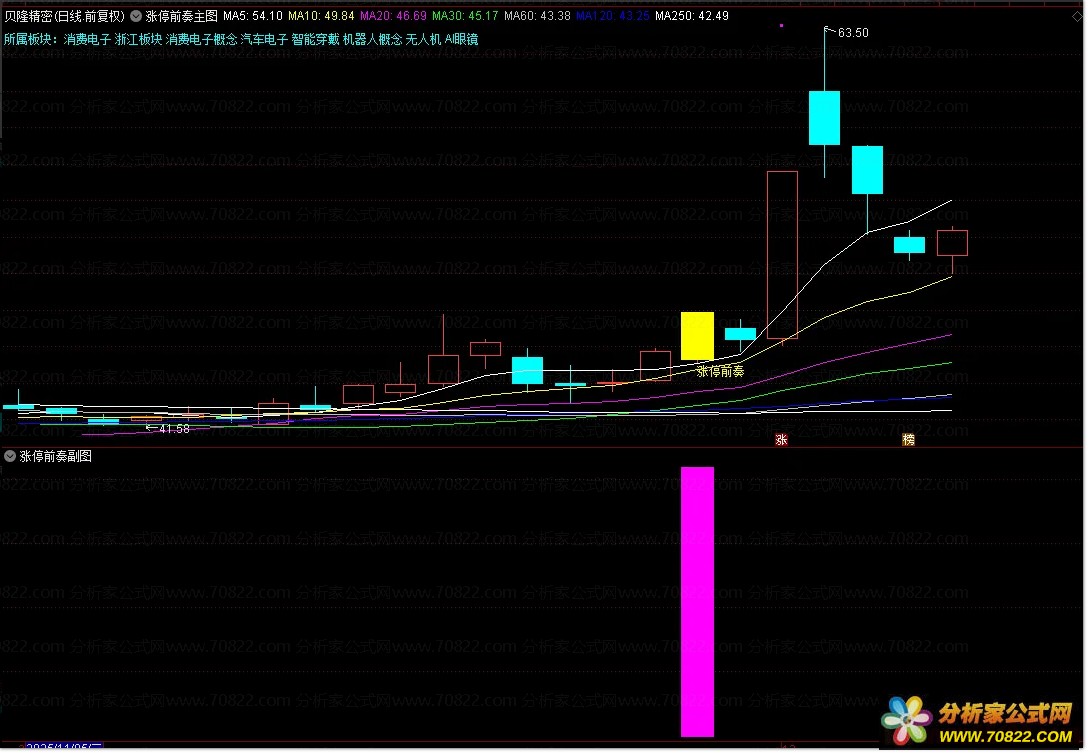Click the yellow 涨停前奏 signal candle

(x=697, y=336)
